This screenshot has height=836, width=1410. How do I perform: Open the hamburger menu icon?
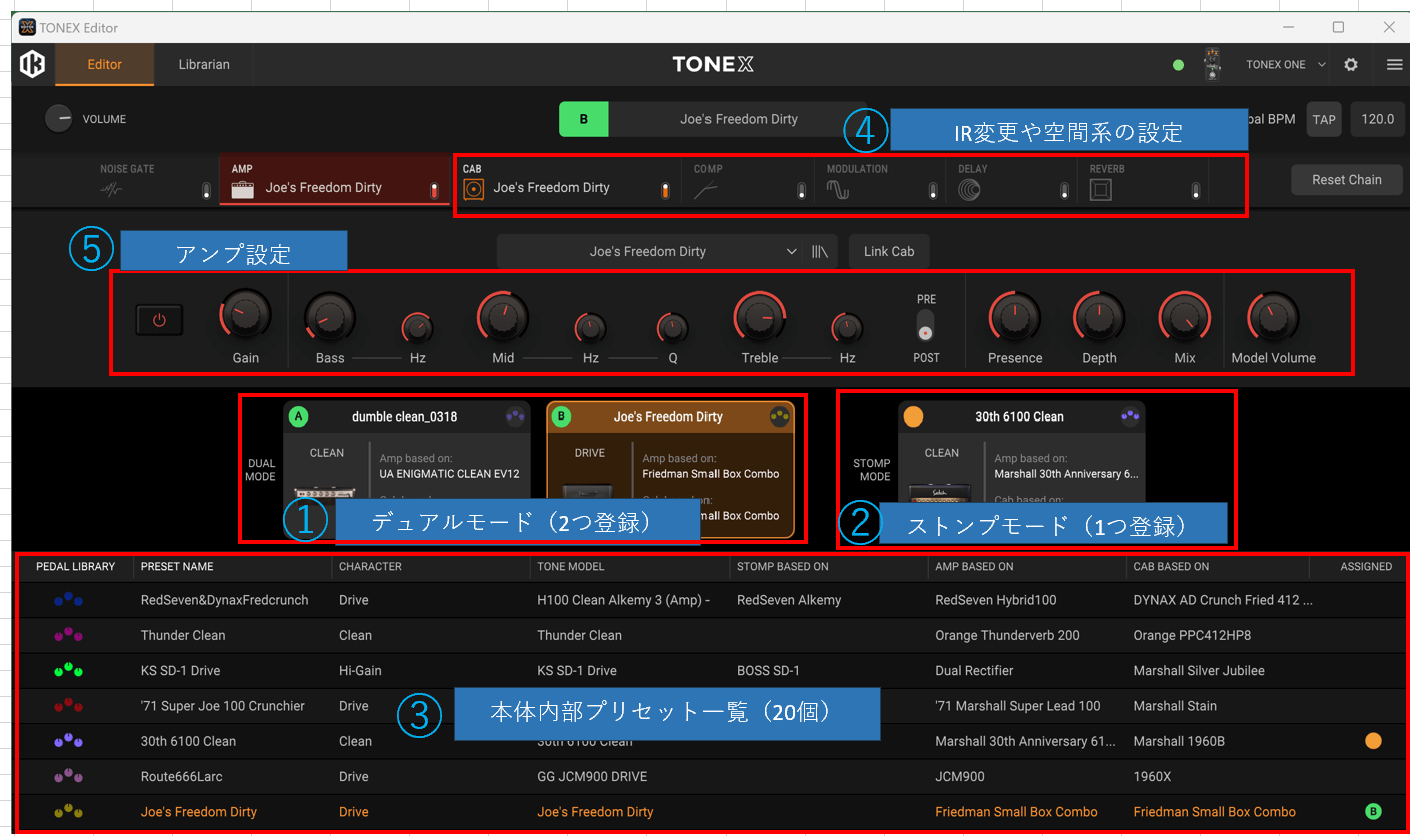[x=1394, y=64]
